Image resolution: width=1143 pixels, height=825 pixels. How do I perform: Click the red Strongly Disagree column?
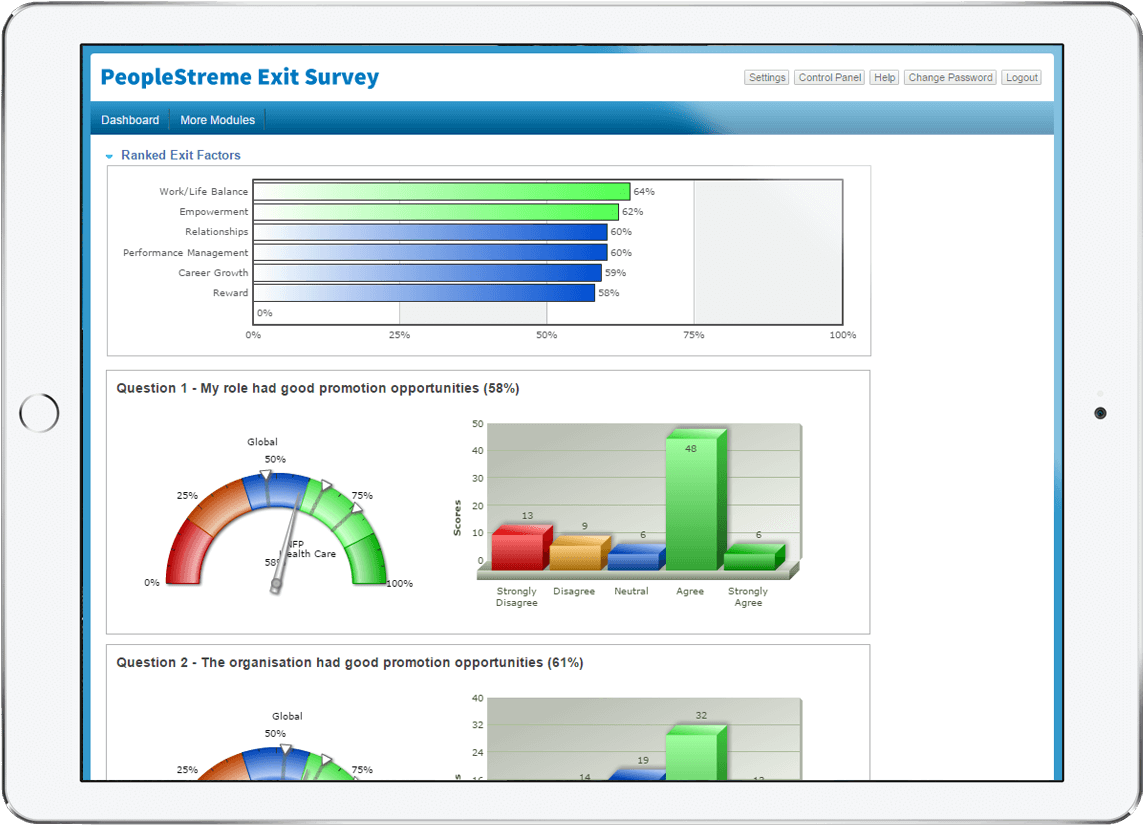pyautogui.click(x=517, y=549)
